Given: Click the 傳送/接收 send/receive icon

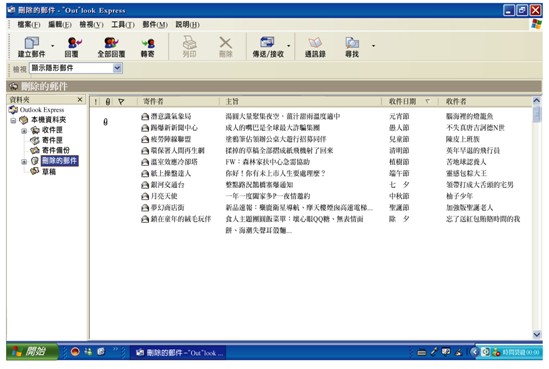Looking at the screenshot, I should click(267, 43).
